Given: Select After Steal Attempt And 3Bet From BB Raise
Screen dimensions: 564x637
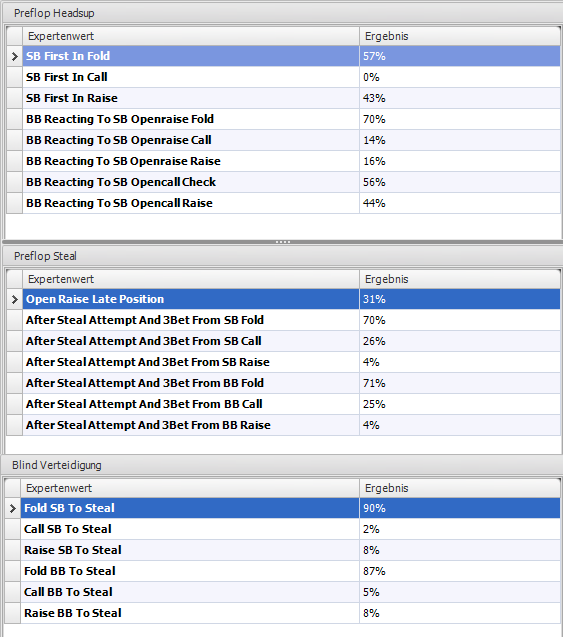Looking at the screenshot, I should click(291, 425).
